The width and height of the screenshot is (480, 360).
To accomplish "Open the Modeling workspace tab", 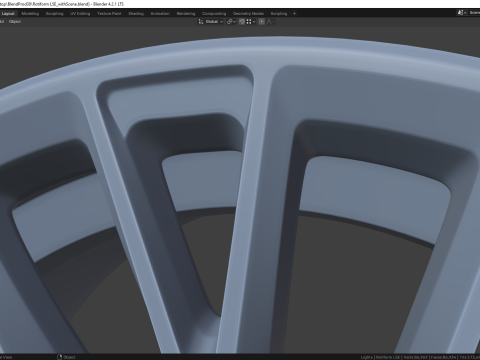I will 30,14.
